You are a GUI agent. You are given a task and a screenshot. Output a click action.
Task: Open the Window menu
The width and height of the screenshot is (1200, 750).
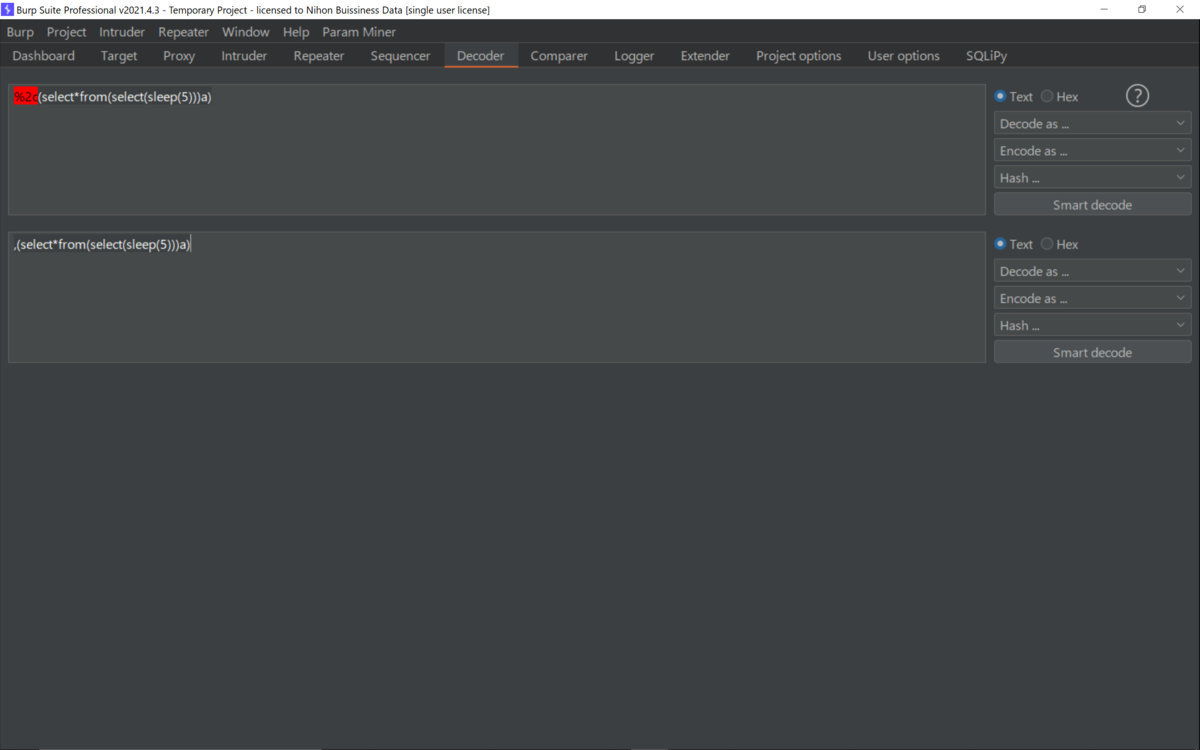click(246, 32)
